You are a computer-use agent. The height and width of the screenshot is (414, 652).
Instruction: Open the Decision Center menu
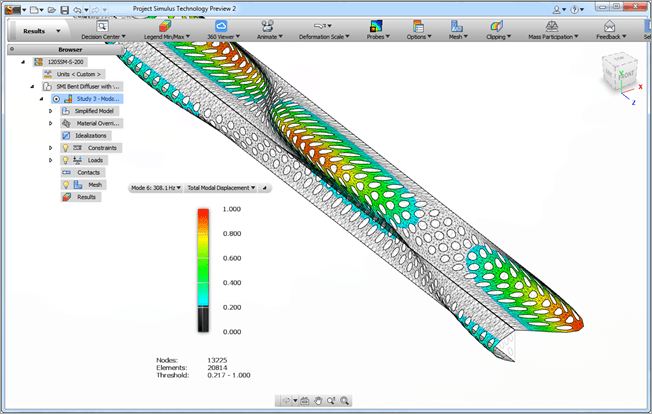(103, 37)
